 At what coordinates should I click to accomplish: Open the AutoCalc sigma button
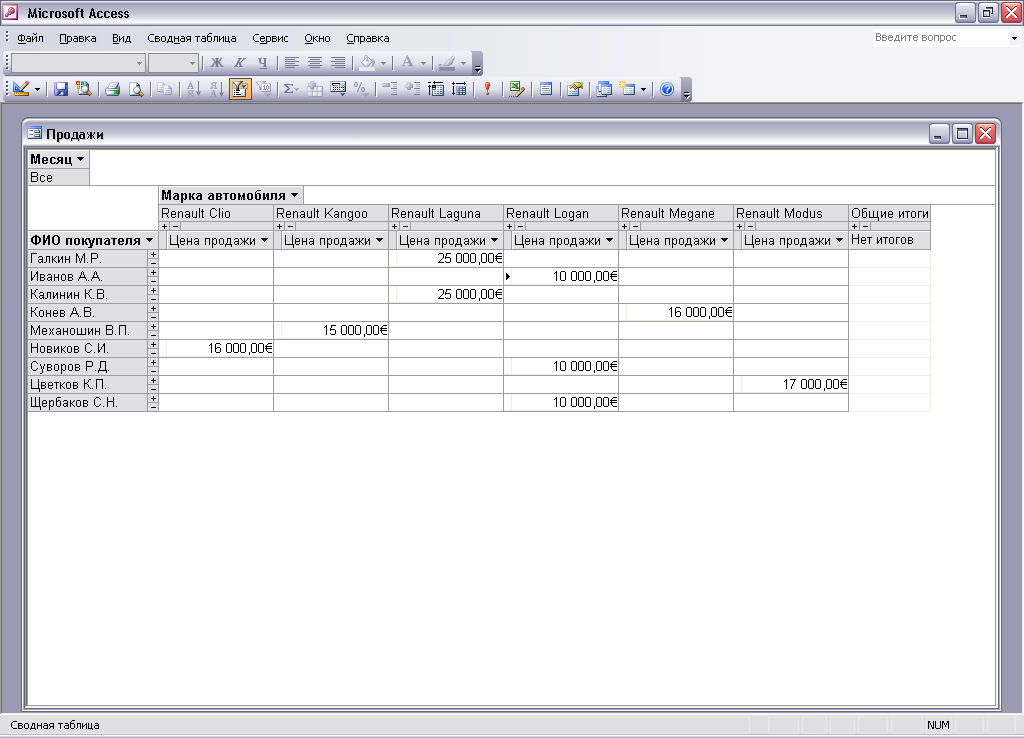click(x=291, y=89)
